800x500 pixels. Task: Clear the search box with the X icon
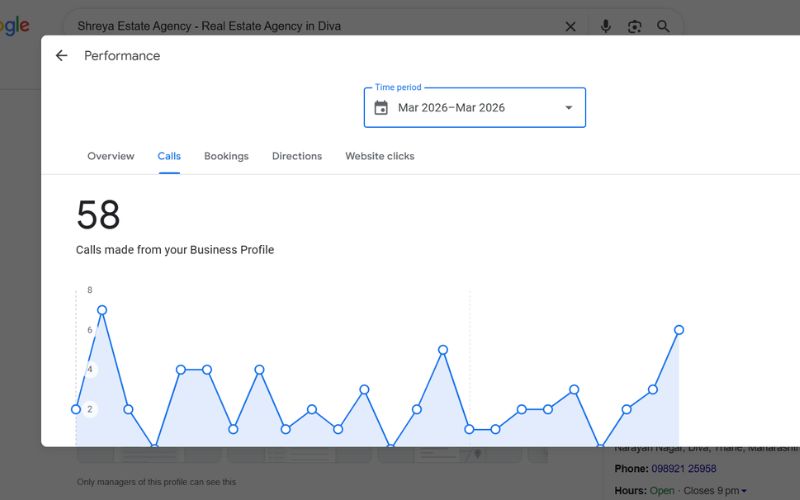[570, 26]
